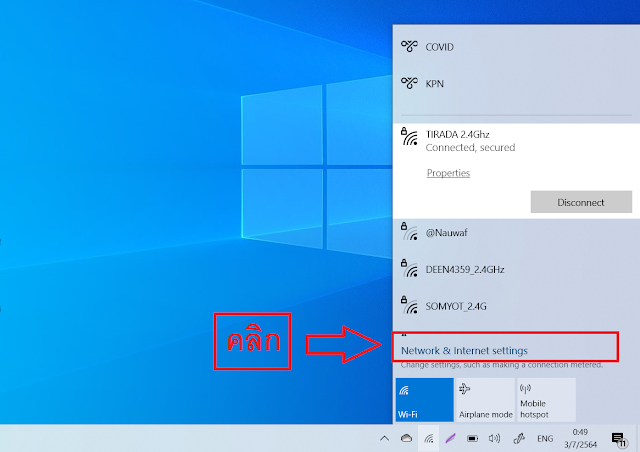640x452 pixels.
Task: Toggle the Airplane mode tile
Action: coord(485,399)
